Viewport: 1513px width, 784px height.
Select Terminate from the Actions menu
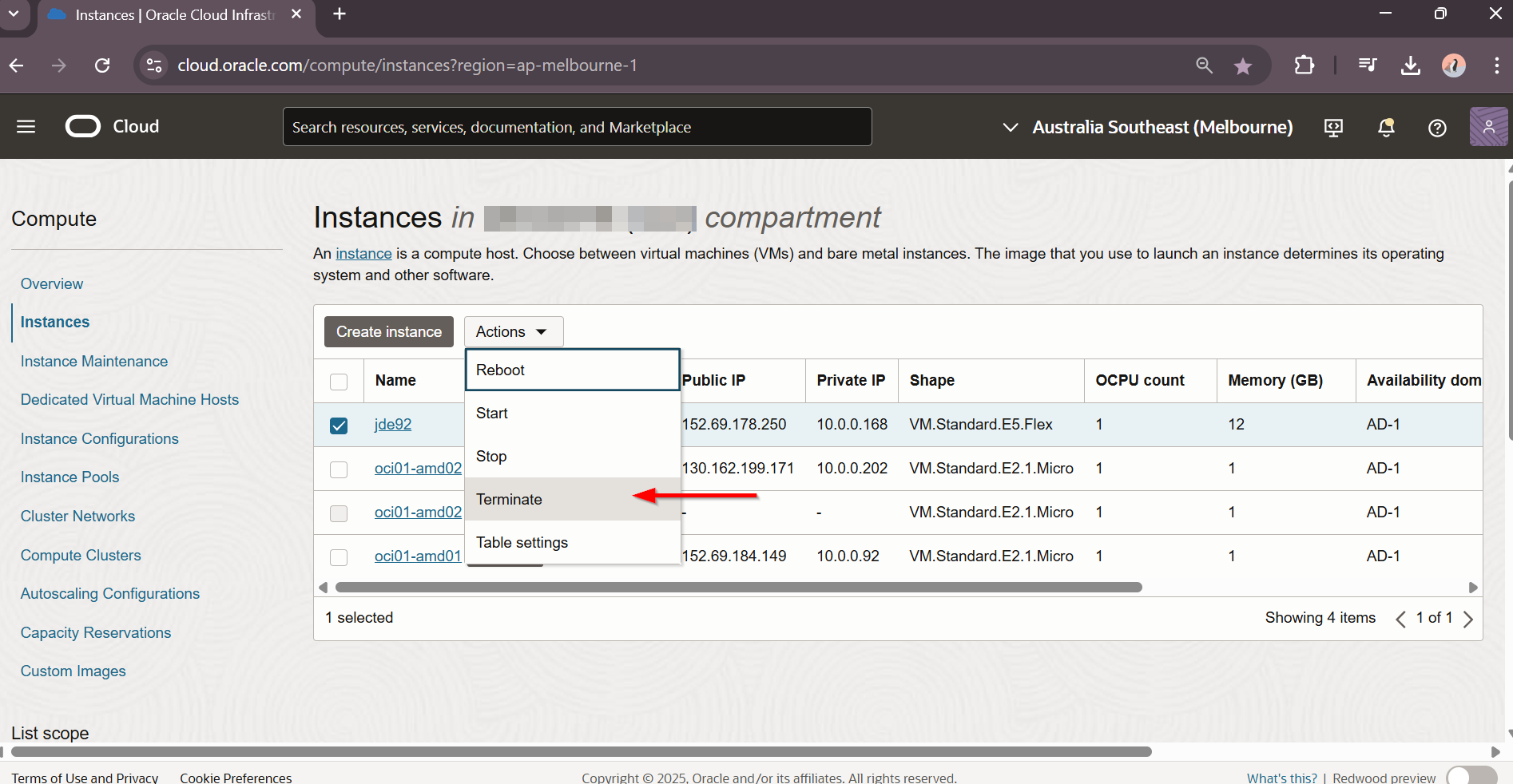pyautogui.click(x=509, y=500)
